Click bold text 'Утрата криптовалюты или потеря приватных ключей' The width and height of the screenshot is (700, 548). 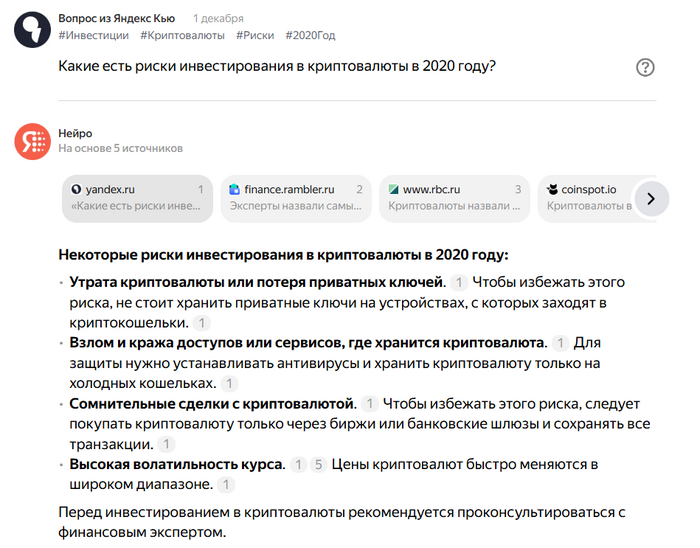pos(257,282)
